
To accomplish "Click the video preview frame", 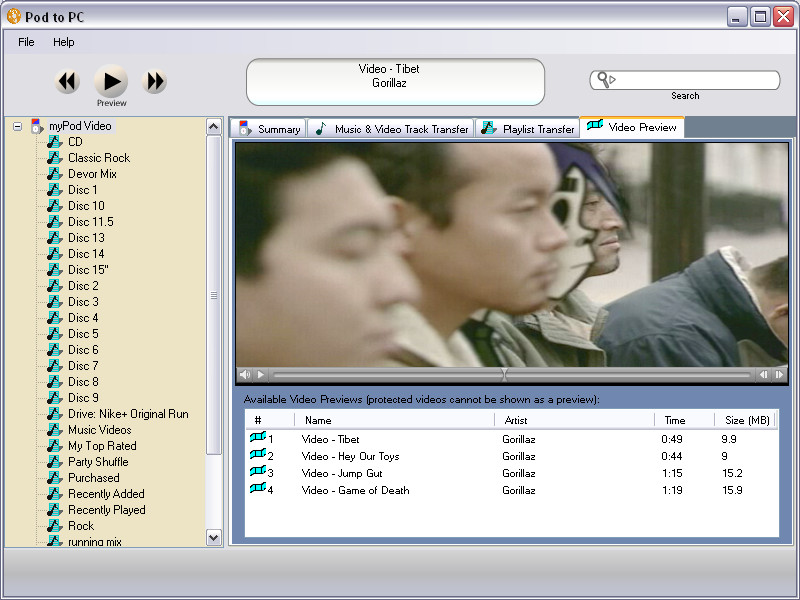I will click(x=512, y=255).
